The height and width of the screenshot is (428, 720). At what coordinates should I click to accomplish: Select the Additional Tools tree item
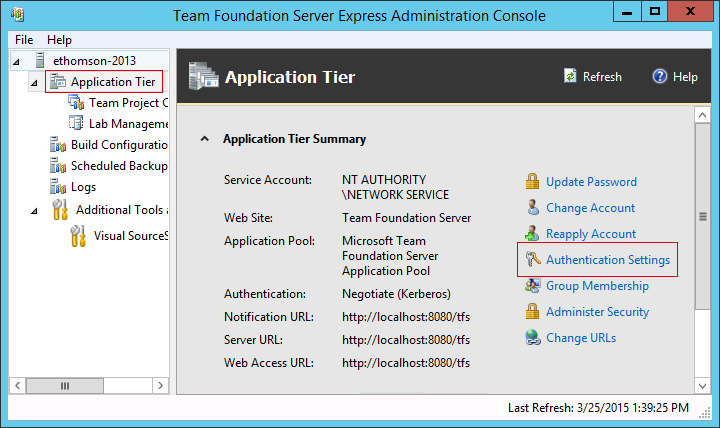(122, 210)
